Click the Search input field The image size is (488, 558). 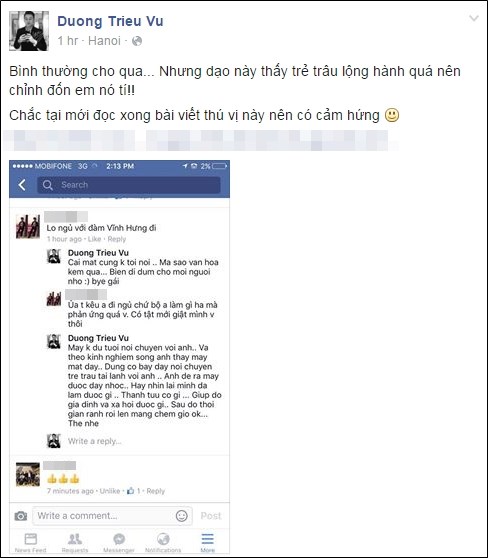coord(129,185)
